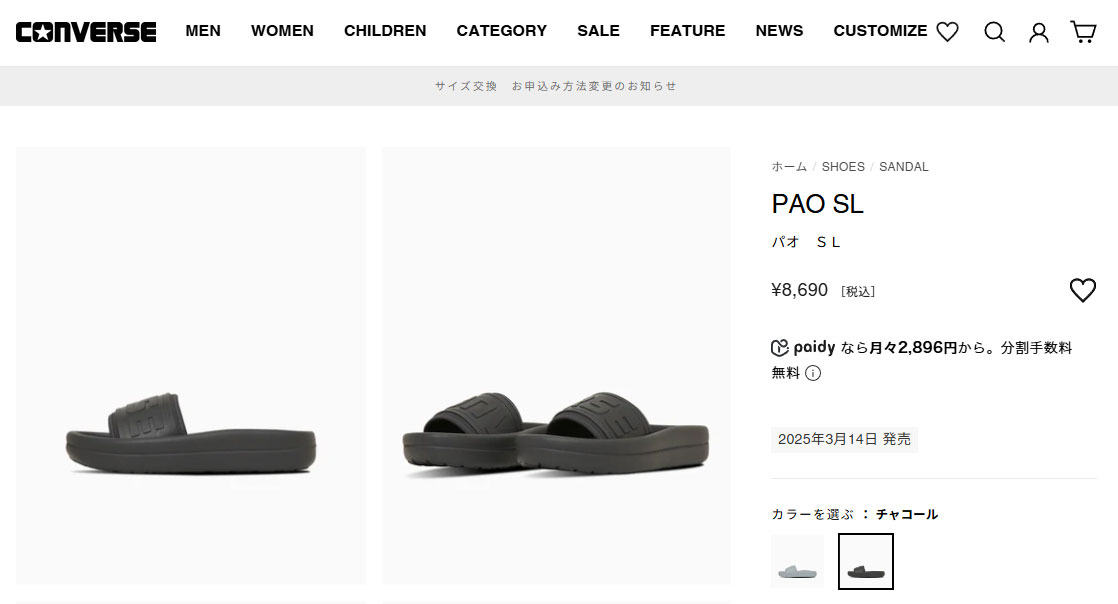
Task: Open the CHILDREN menu
Action: [385, 31]
